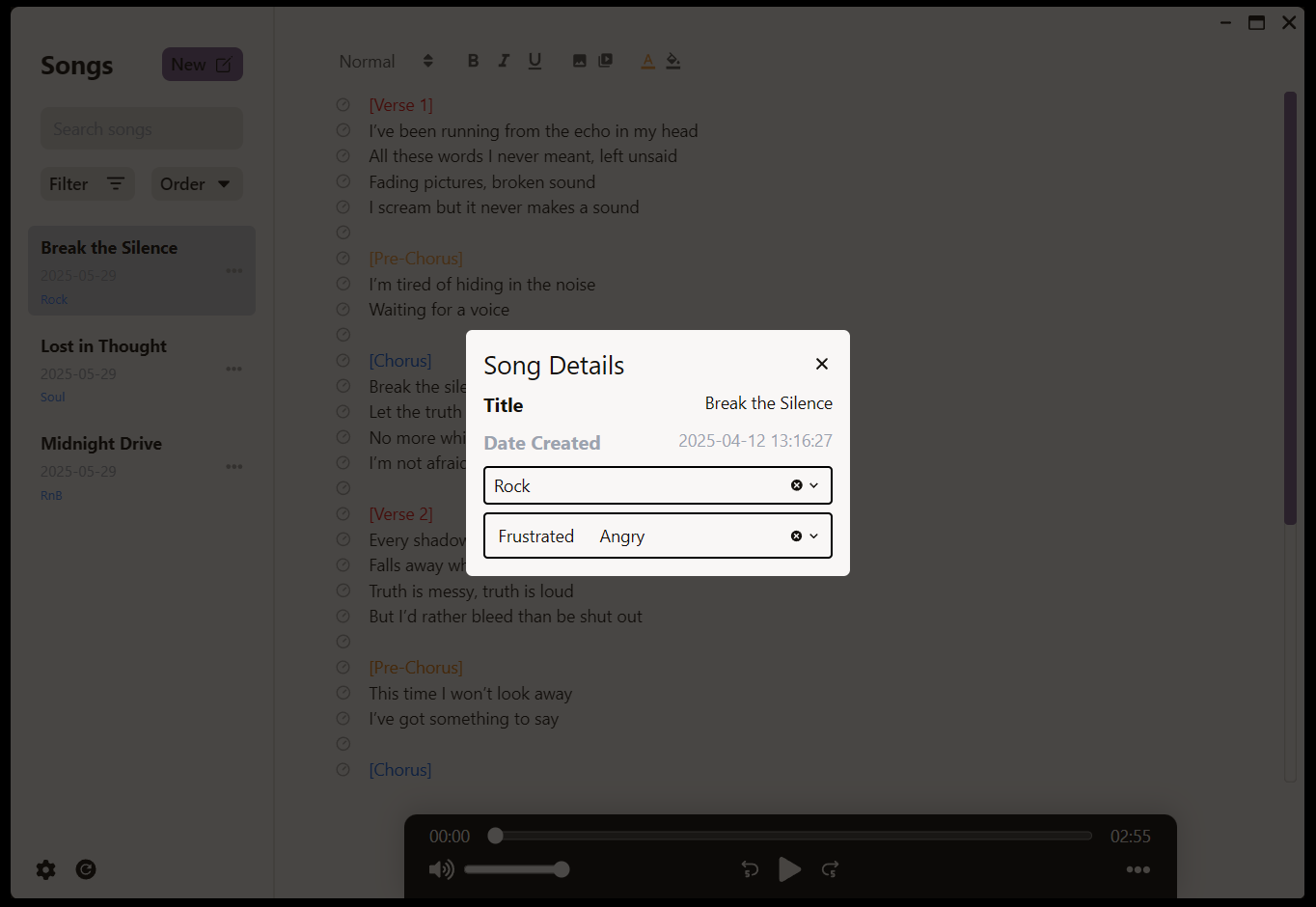
Task: Clear the Rock genre selection
Action: 797,485
